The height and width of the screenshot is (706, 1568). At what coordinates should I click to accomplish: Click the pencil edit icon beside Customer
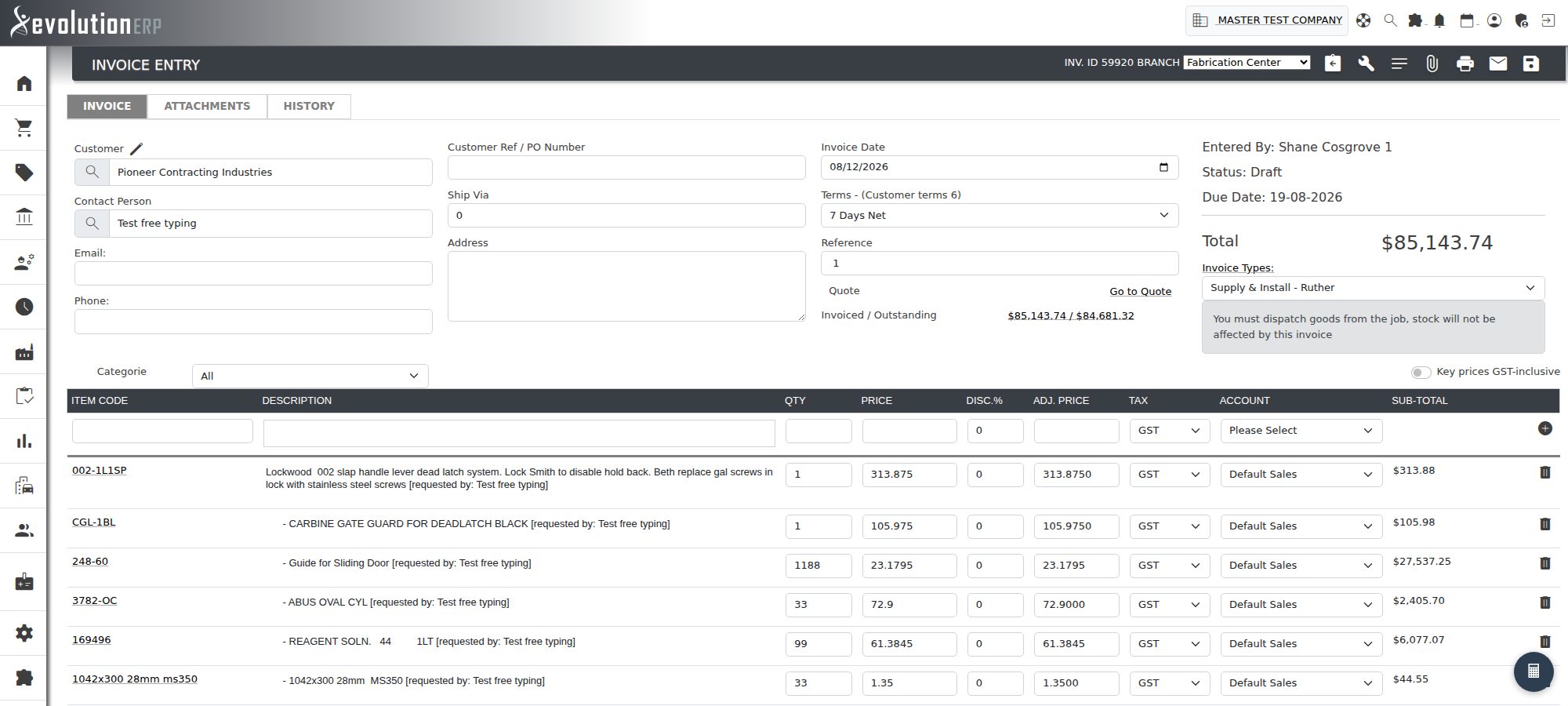click(136, 148)
